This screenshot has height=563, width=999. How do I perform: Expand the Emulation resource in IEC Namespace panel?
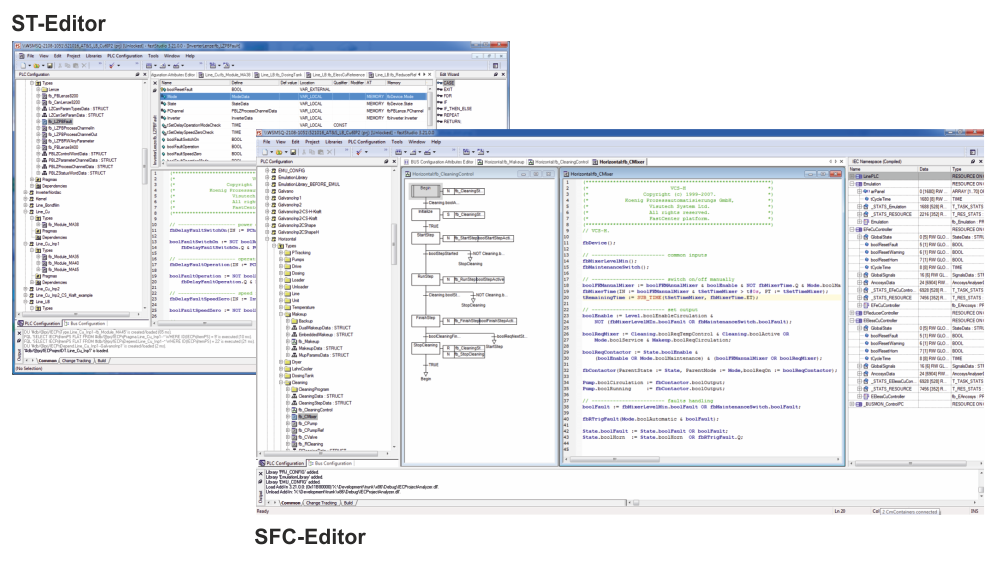(x=853, y=186)
